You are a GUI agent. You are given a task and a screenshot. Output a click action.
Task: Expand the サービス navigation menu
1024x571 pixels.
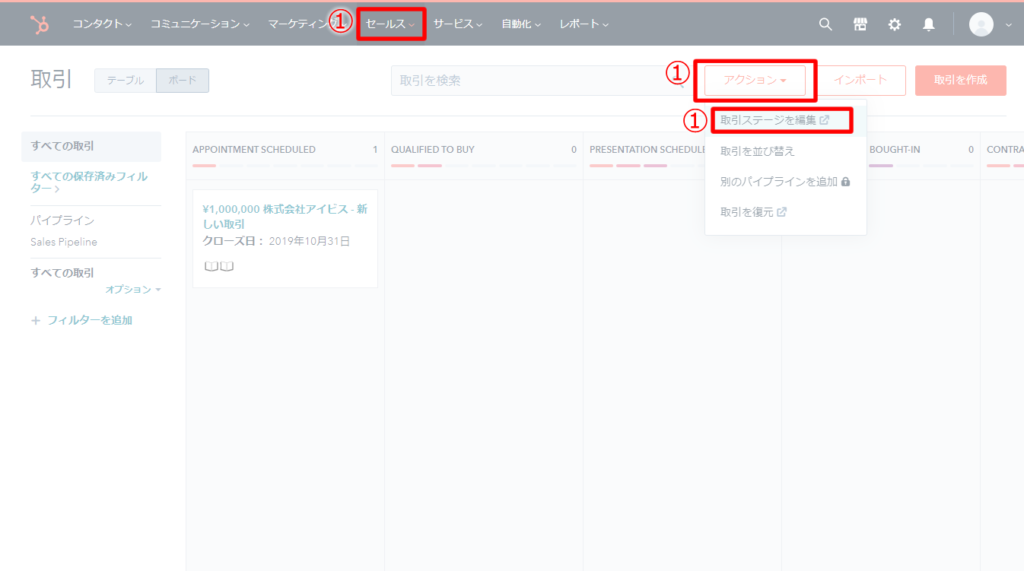(x=458, y=24)
